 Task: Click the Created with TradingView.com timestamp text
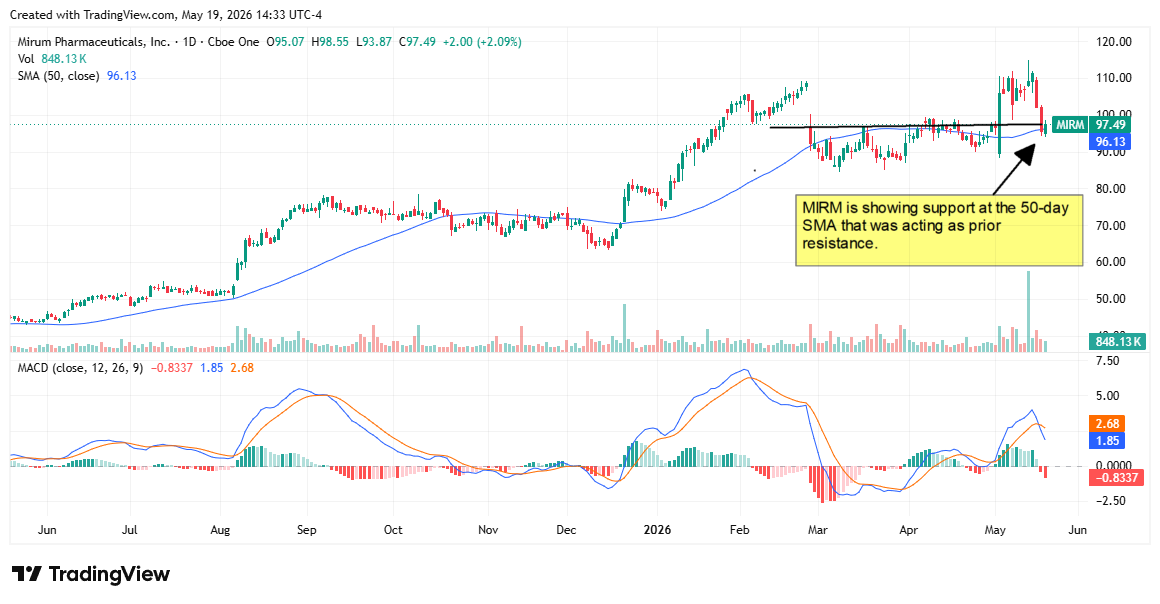(x=166, y=15)
